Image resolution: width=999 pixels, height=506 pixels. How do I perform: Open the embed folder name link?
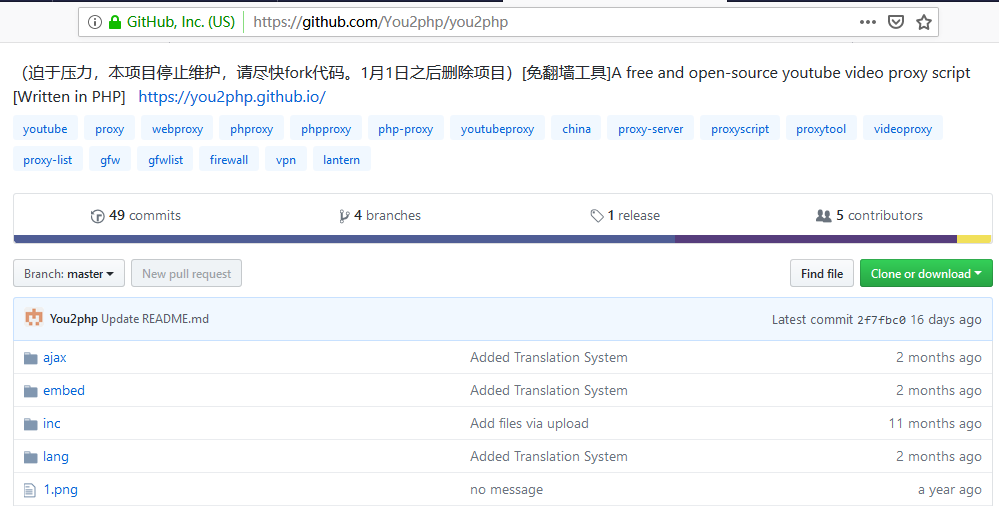tap(64, 391)
